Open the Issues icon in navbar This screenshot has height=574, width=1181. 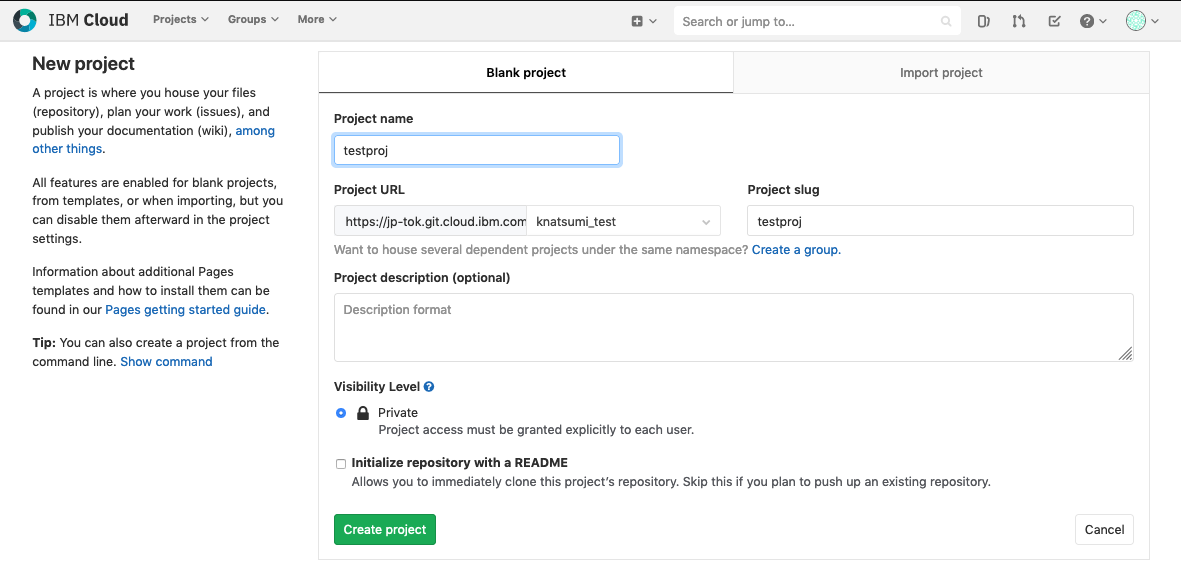983,21
